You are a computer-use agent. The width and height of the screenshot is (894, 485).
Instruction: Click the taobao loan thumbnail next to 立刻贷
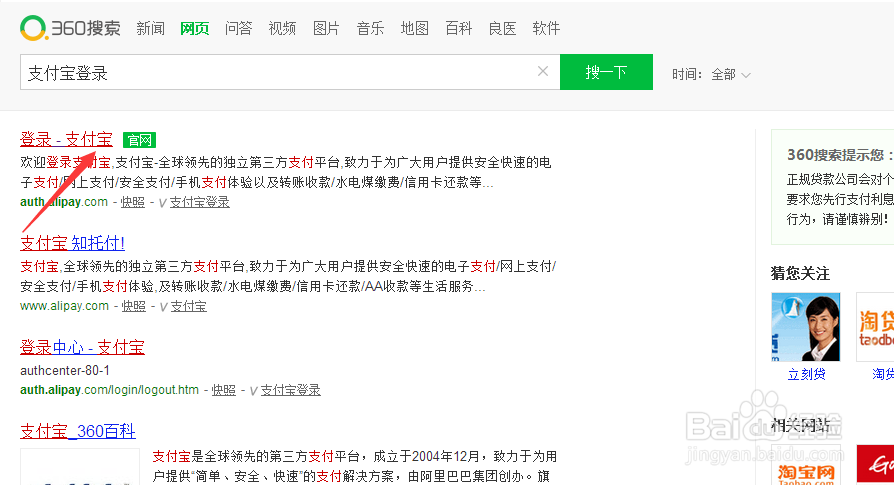[875, 327]
